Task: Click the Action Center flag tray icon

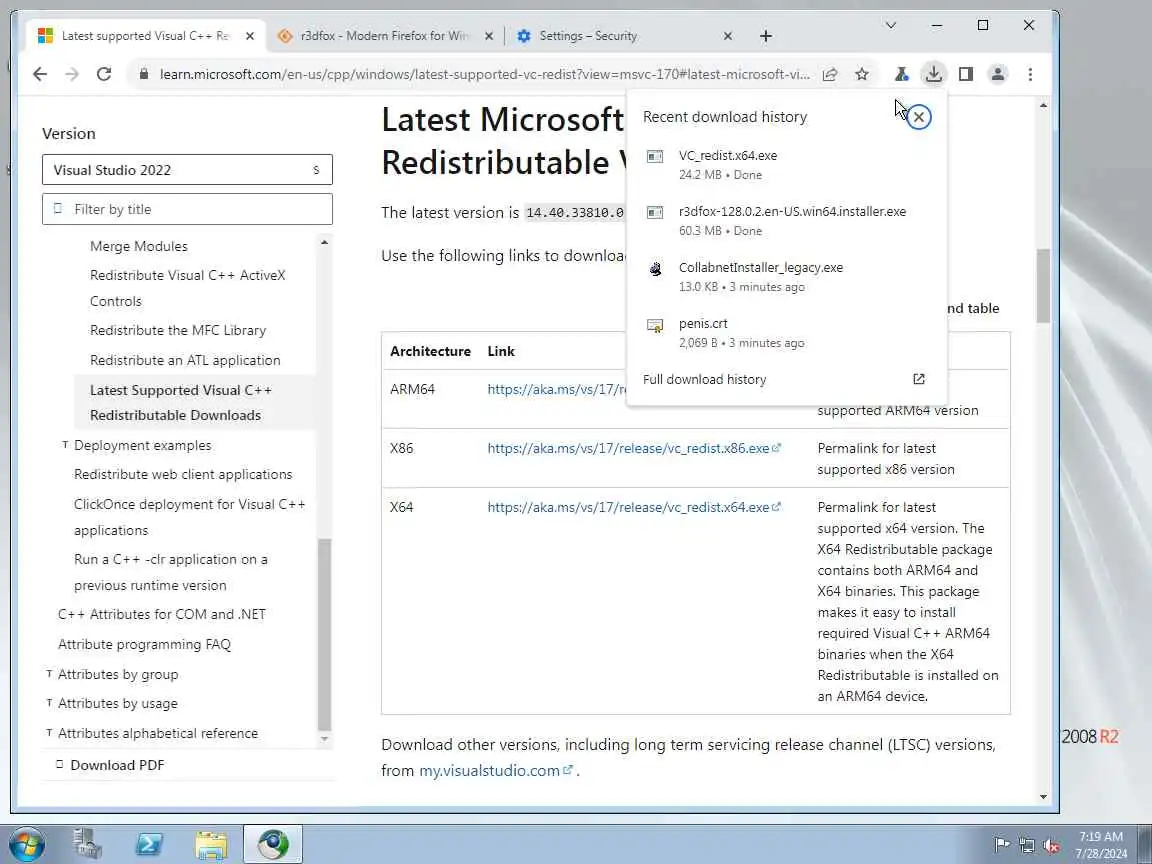Action: click(1001, 845)
